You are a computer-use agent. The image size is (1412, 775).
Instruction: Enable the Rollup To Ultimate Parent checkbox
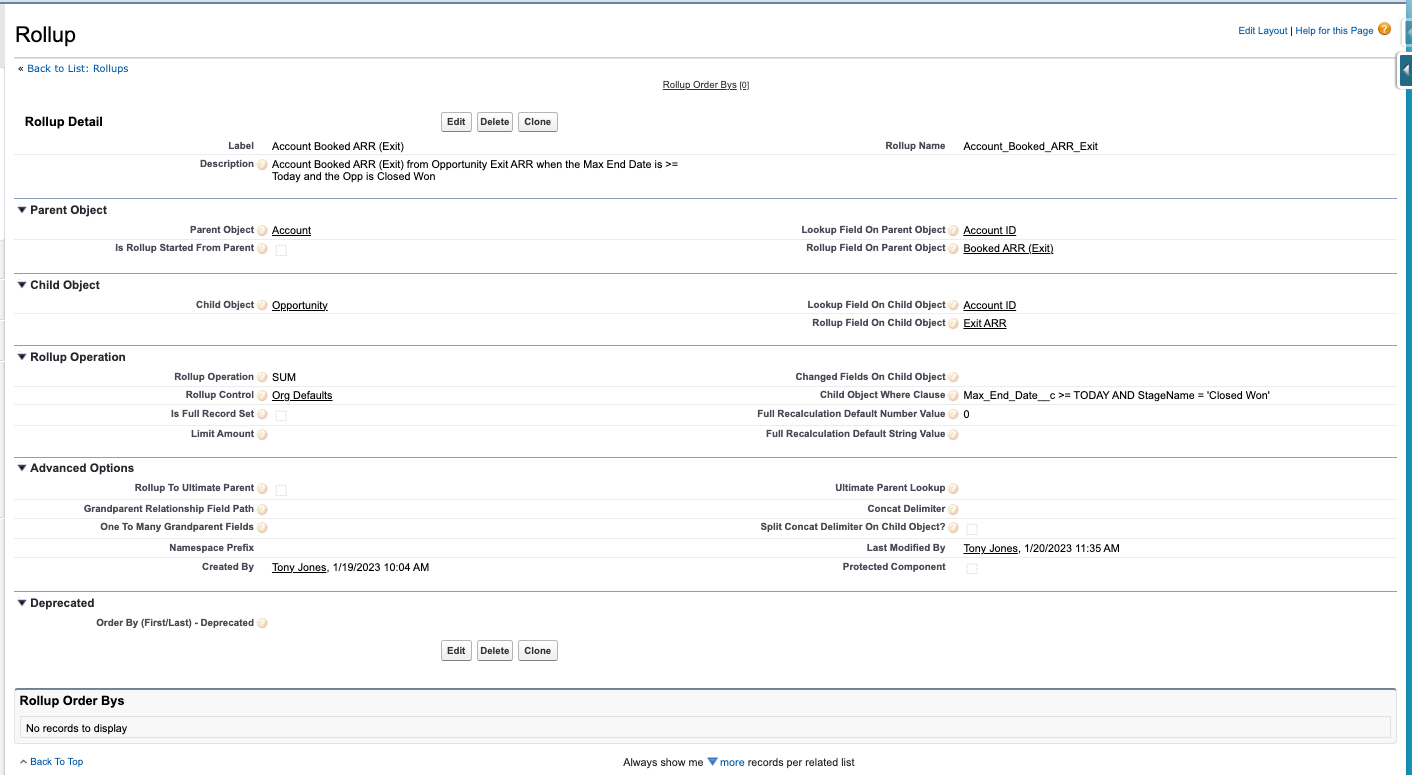click(281, 489)
